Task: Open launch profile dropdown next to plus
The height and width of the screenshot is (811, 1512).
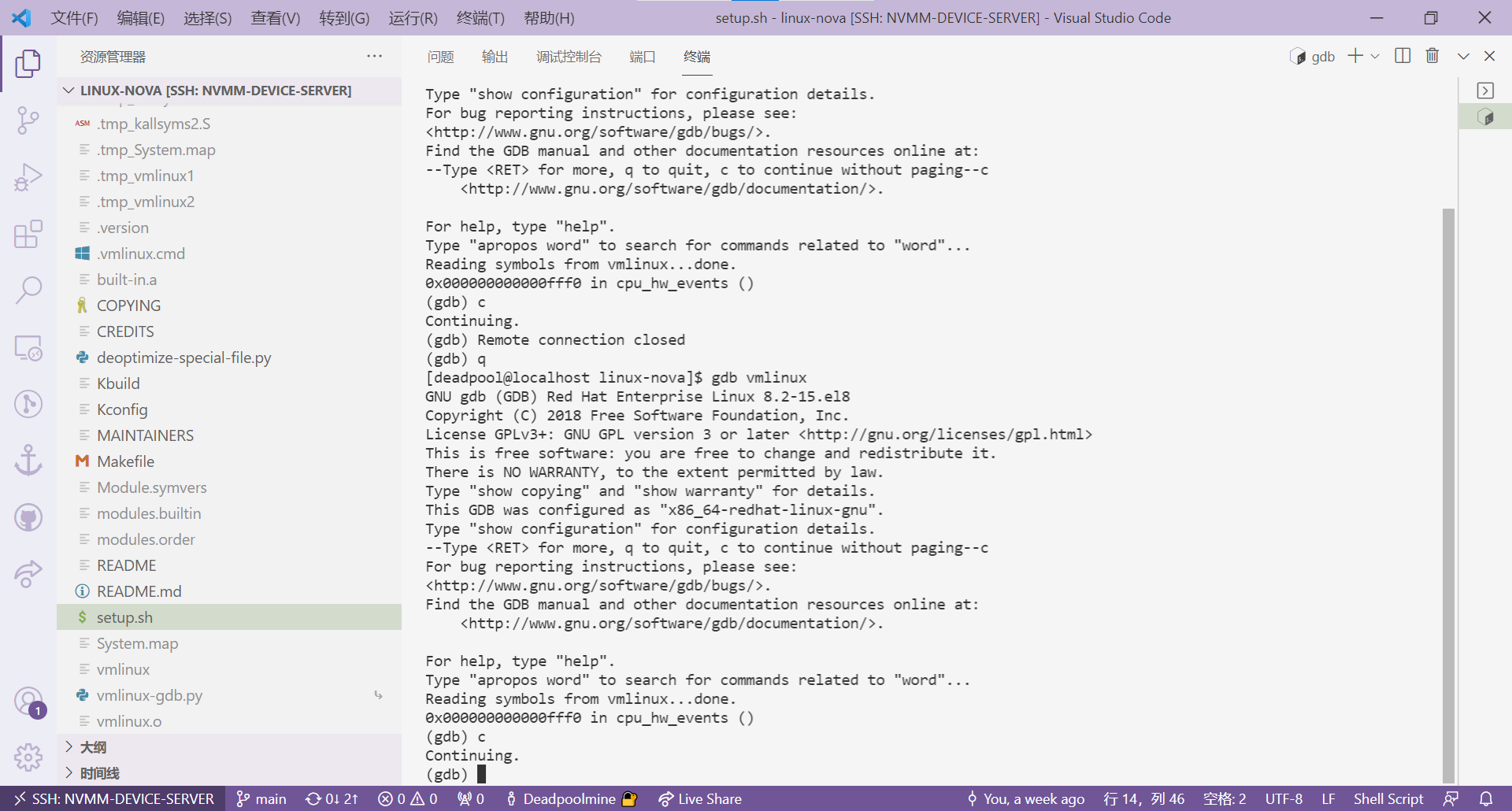Action: pos(1375,56)
